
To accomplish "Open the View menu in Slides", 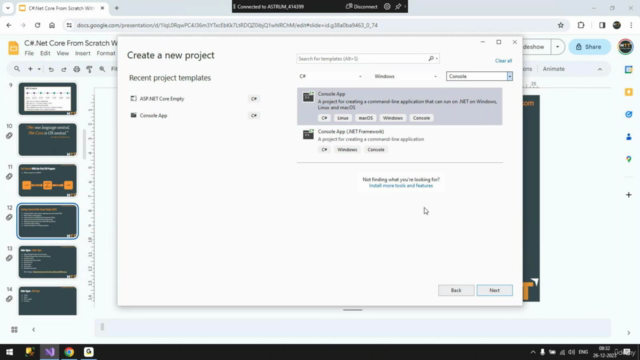I will [62, 53].
